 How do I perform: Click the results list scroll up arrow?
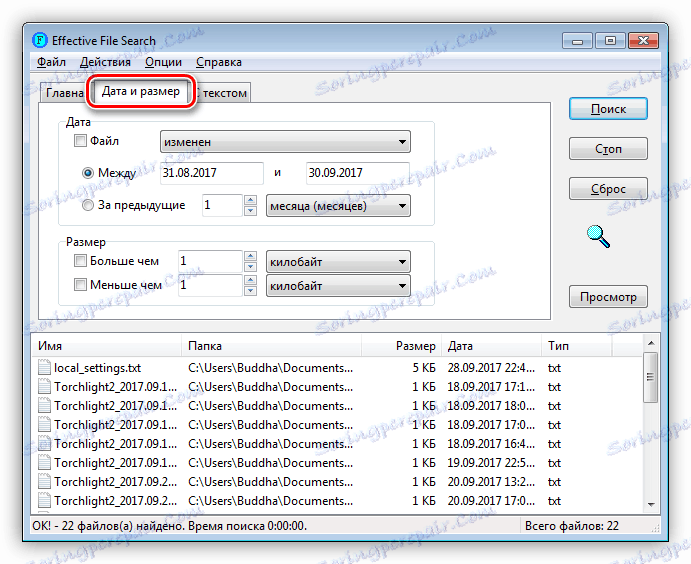(x=651, y=343)
